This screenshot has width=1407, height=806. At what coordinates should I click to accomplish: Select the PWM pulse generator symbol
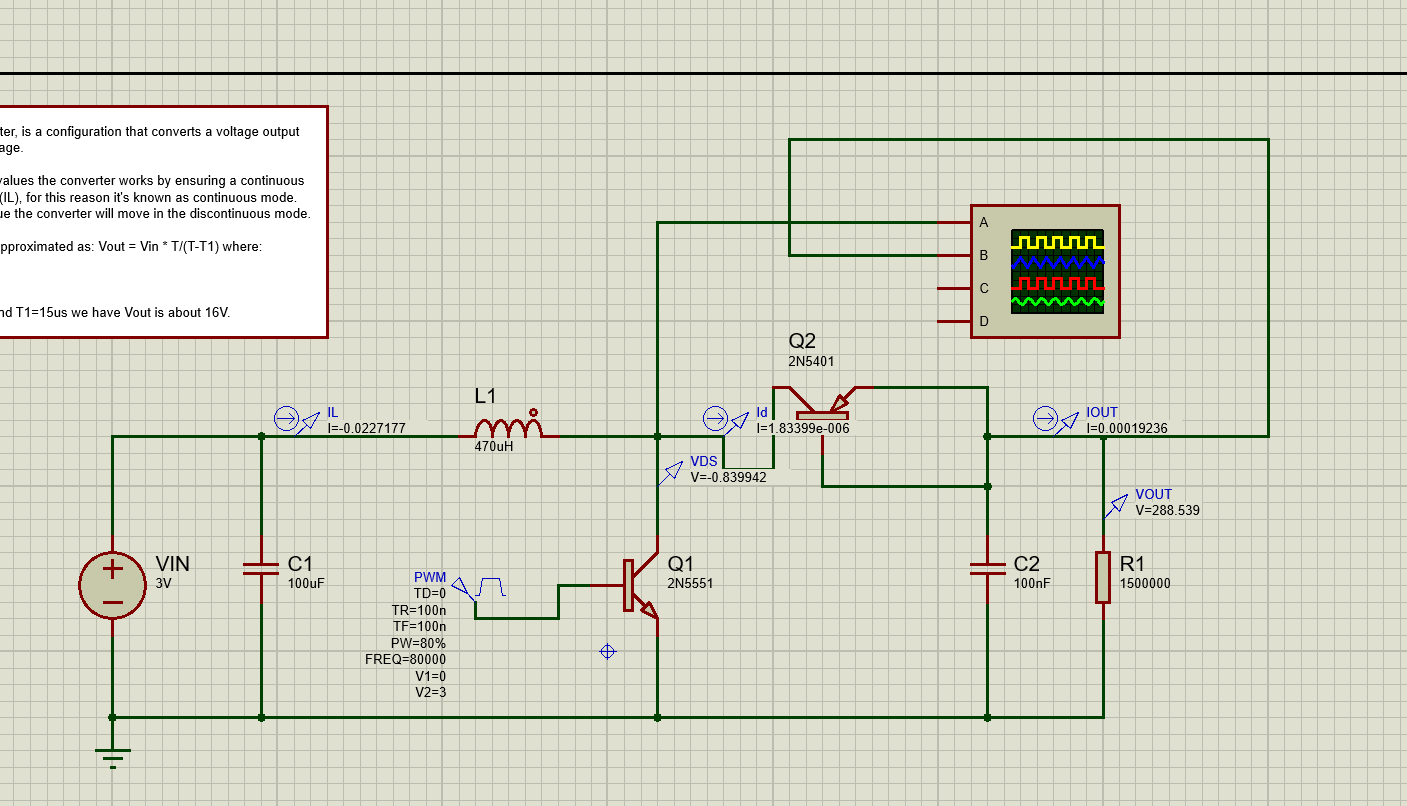pos(478,587)
